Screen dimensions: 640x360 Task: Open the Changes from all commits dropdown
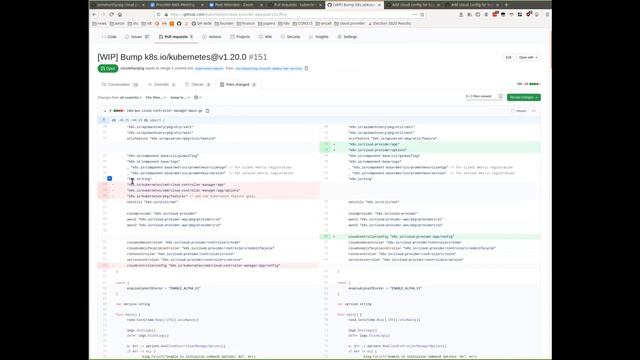(x=120, y=98)
